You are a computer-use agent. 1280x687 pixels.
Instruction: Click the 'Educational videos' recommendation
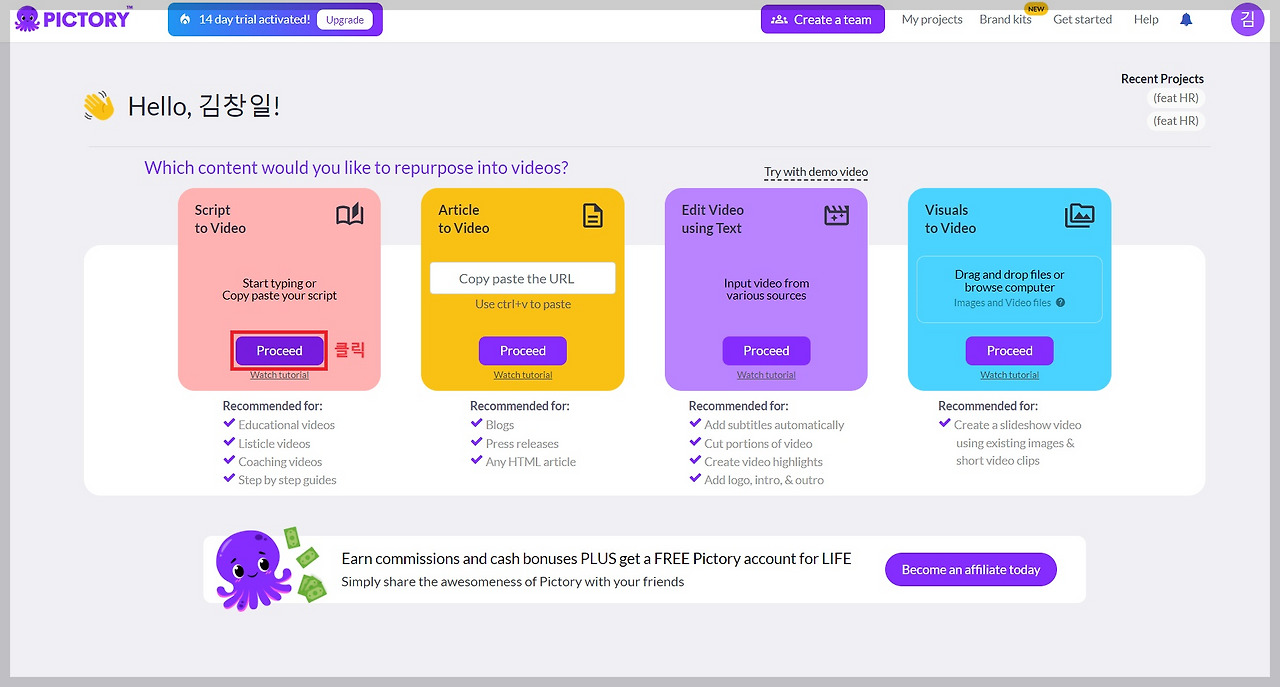(286, 425)
